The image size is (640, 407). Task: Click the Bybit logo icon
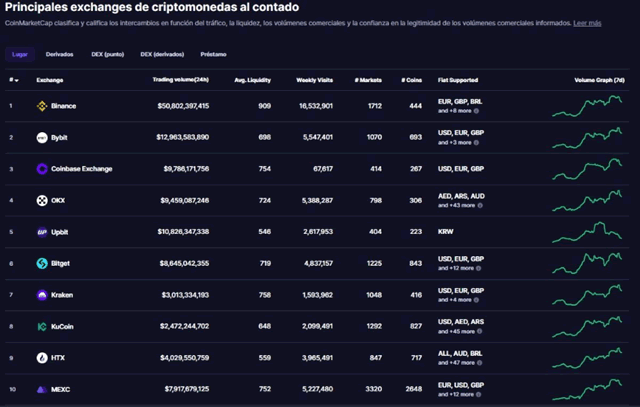pyautogui.click(x=43, y=137)
